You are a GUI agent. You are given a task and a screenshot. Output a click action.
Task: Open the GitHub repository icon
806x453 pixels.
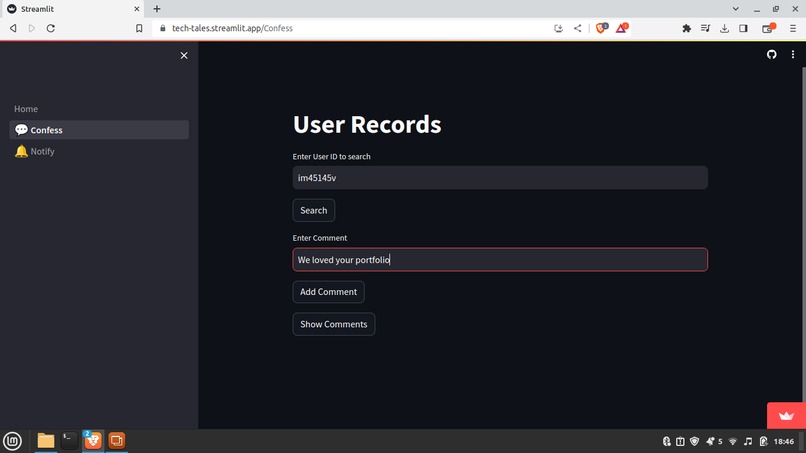pos(772,55)
